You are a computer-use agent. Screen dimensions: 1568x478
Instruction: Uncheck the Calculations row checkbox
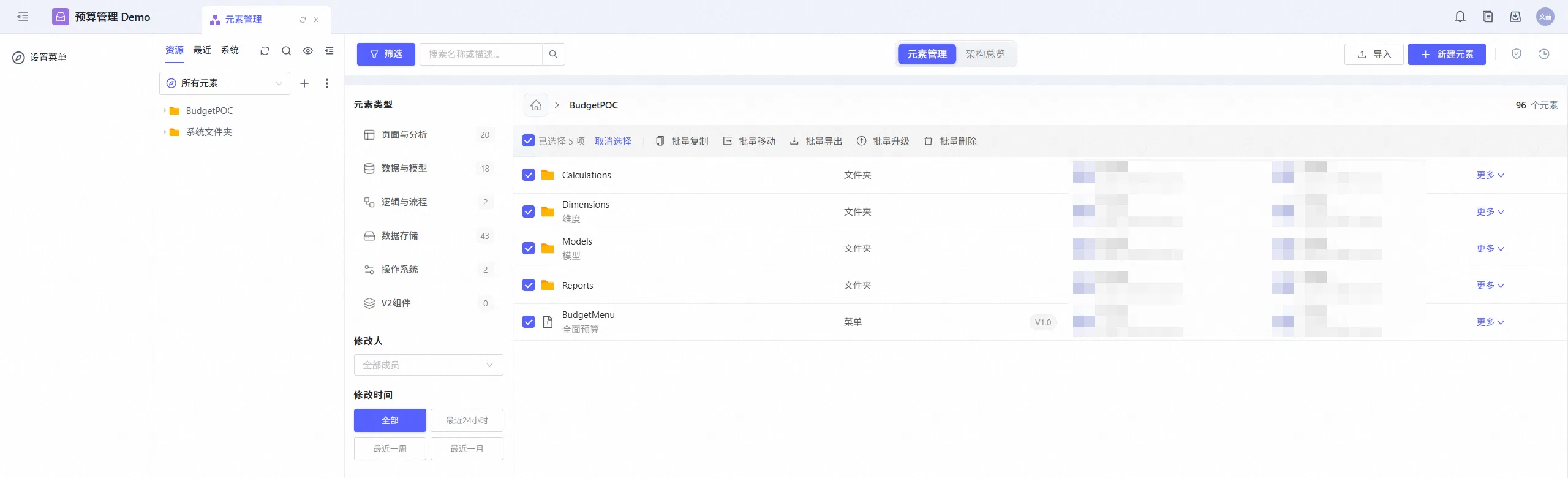point(529,175)
